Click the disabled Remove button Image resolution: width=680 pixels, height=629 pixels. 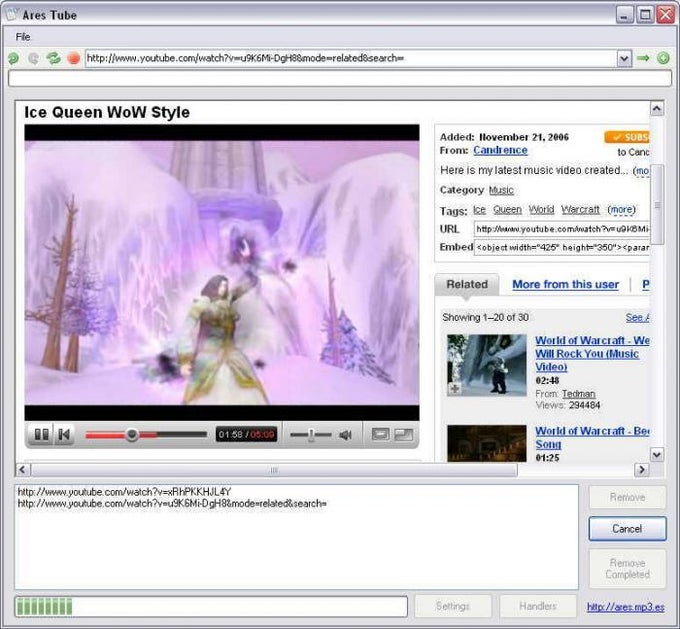pos(627,497)
